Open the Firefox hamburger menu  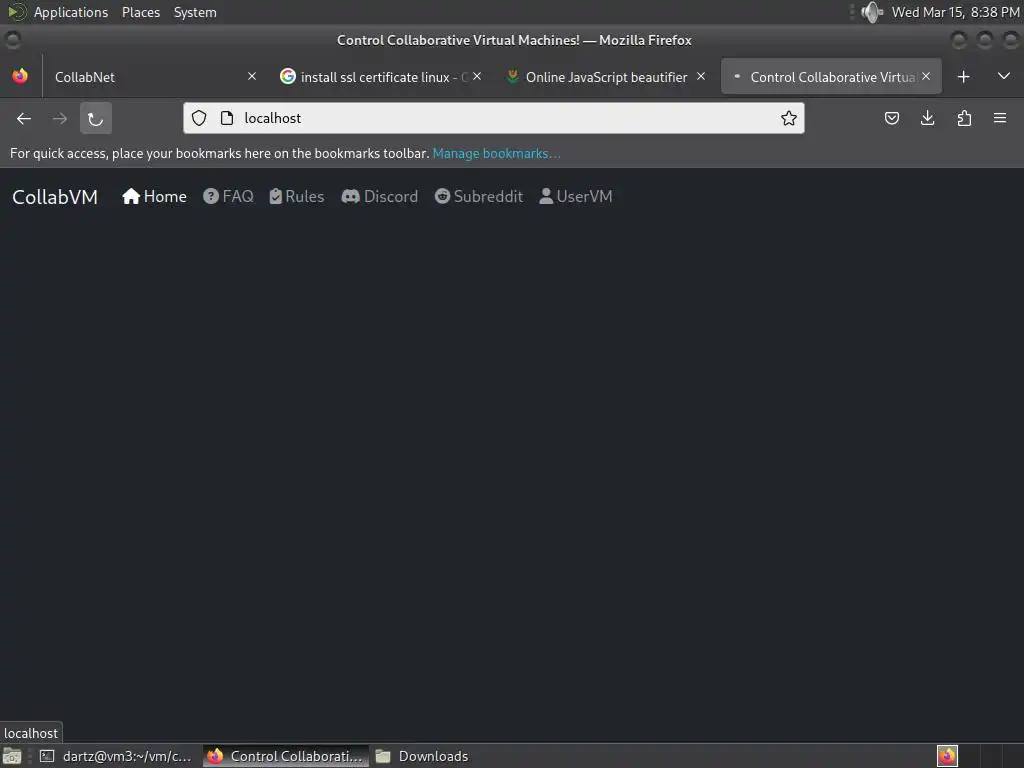coord(1000,118)
